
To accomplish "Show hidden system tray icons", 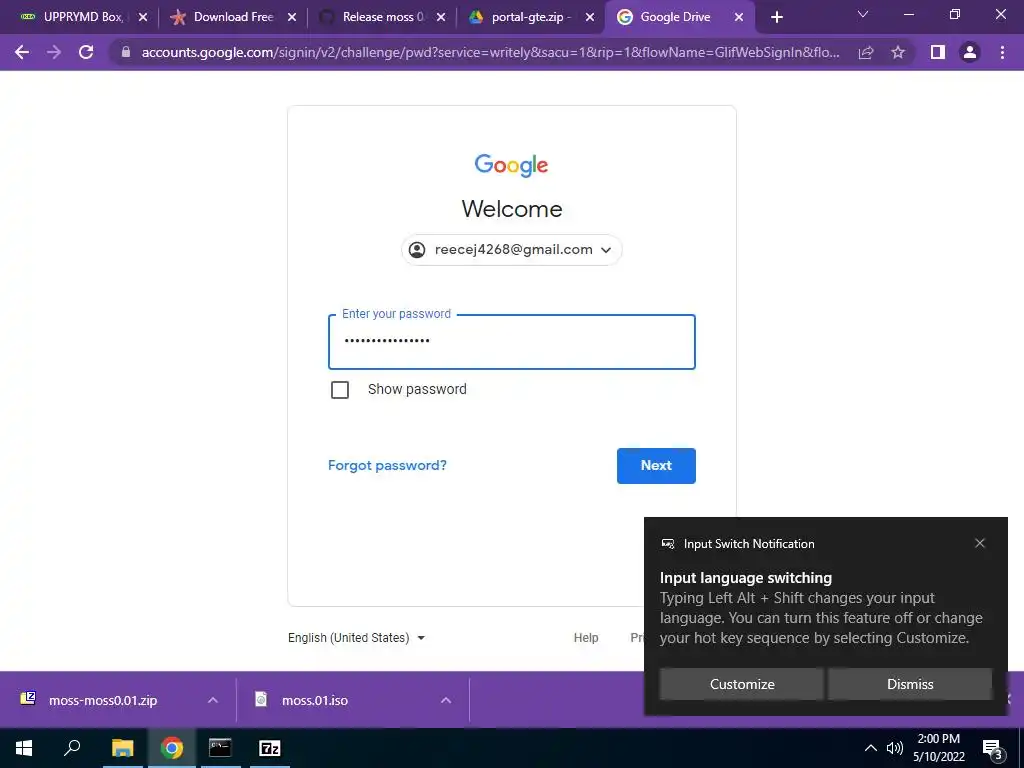I will click(871, 748).
